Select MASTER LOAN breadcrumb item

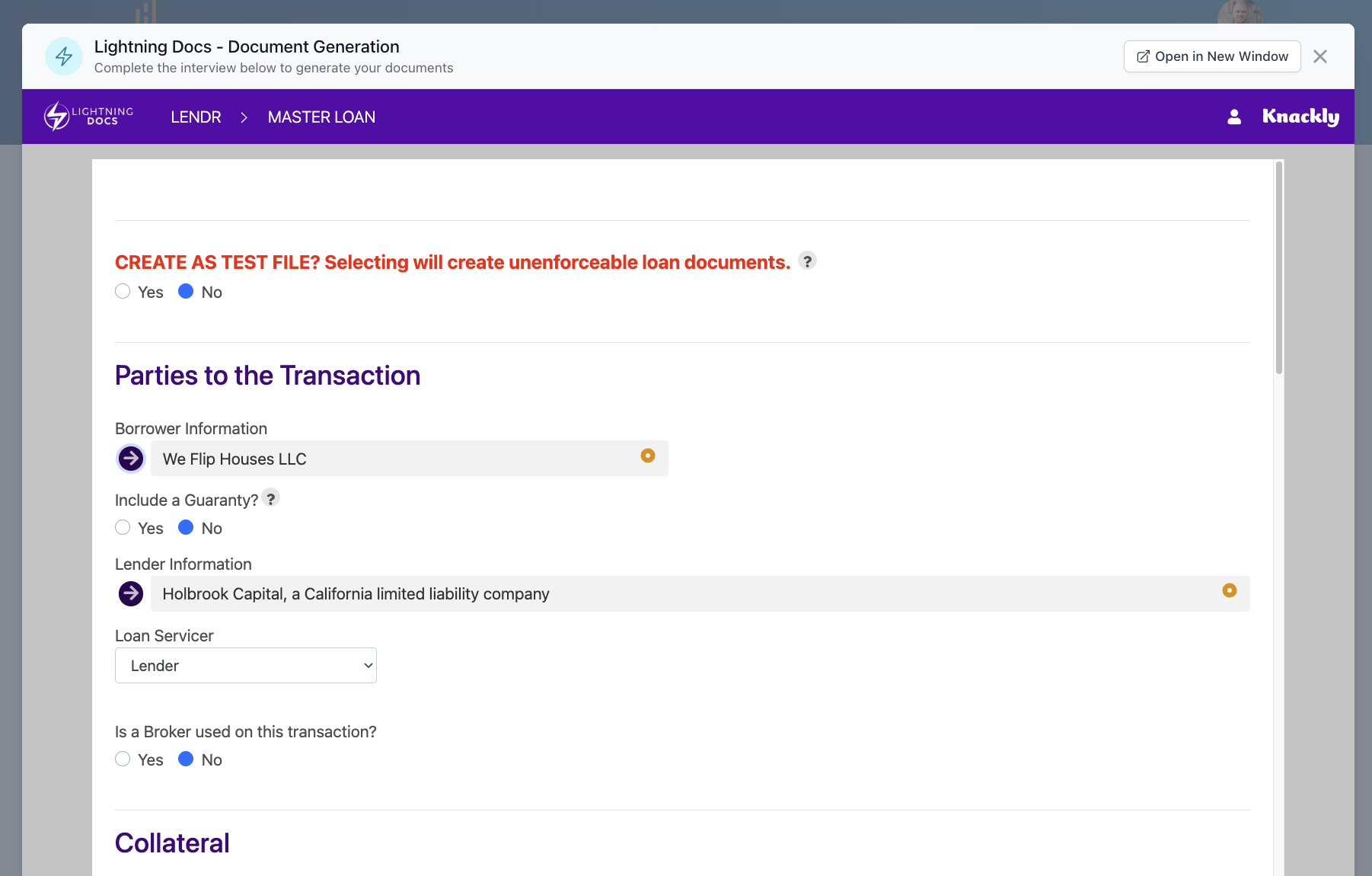coord(321,117)
